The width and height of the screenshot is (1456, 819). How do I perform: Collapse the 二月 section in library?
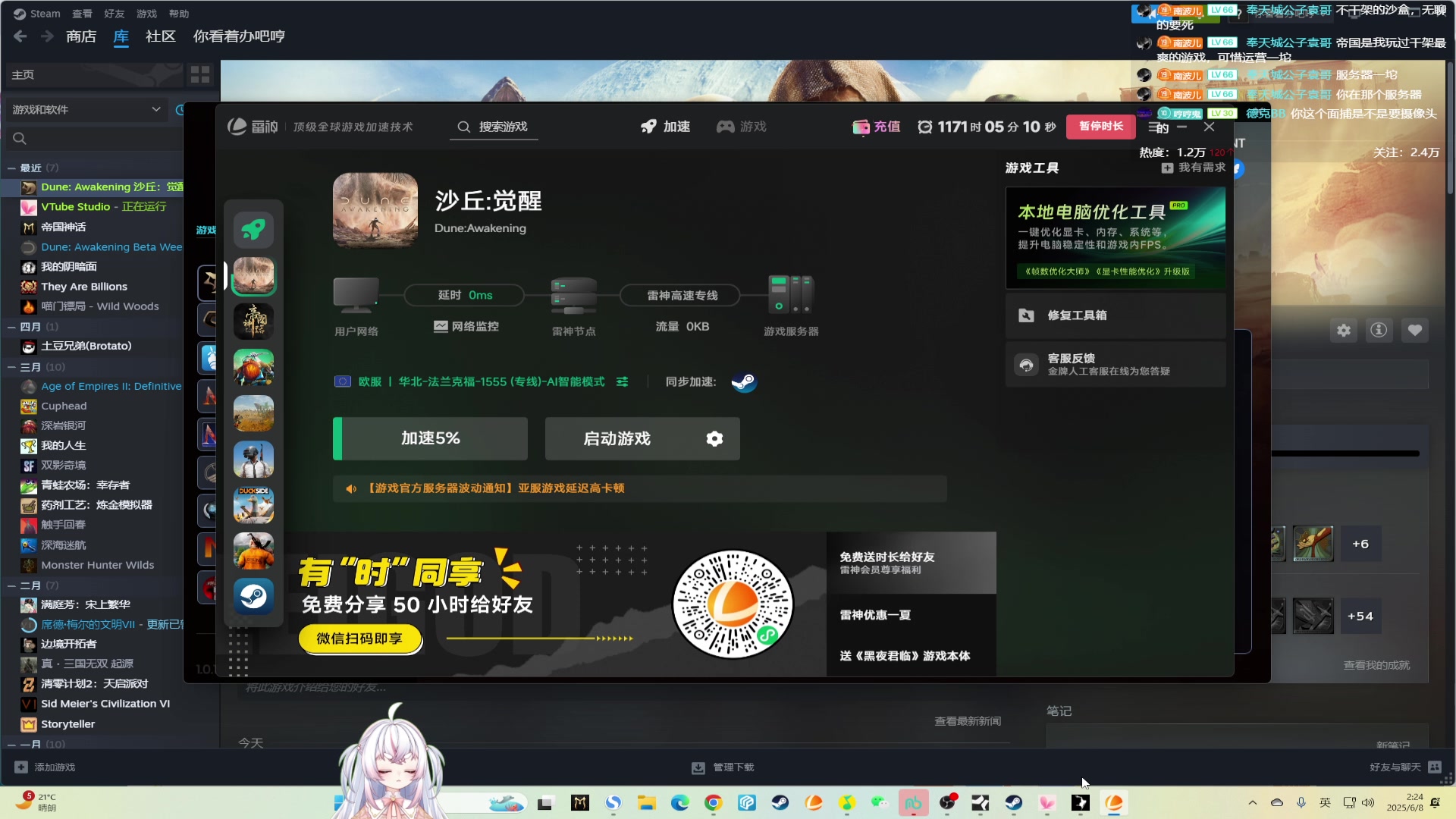[x=11, y=585]
